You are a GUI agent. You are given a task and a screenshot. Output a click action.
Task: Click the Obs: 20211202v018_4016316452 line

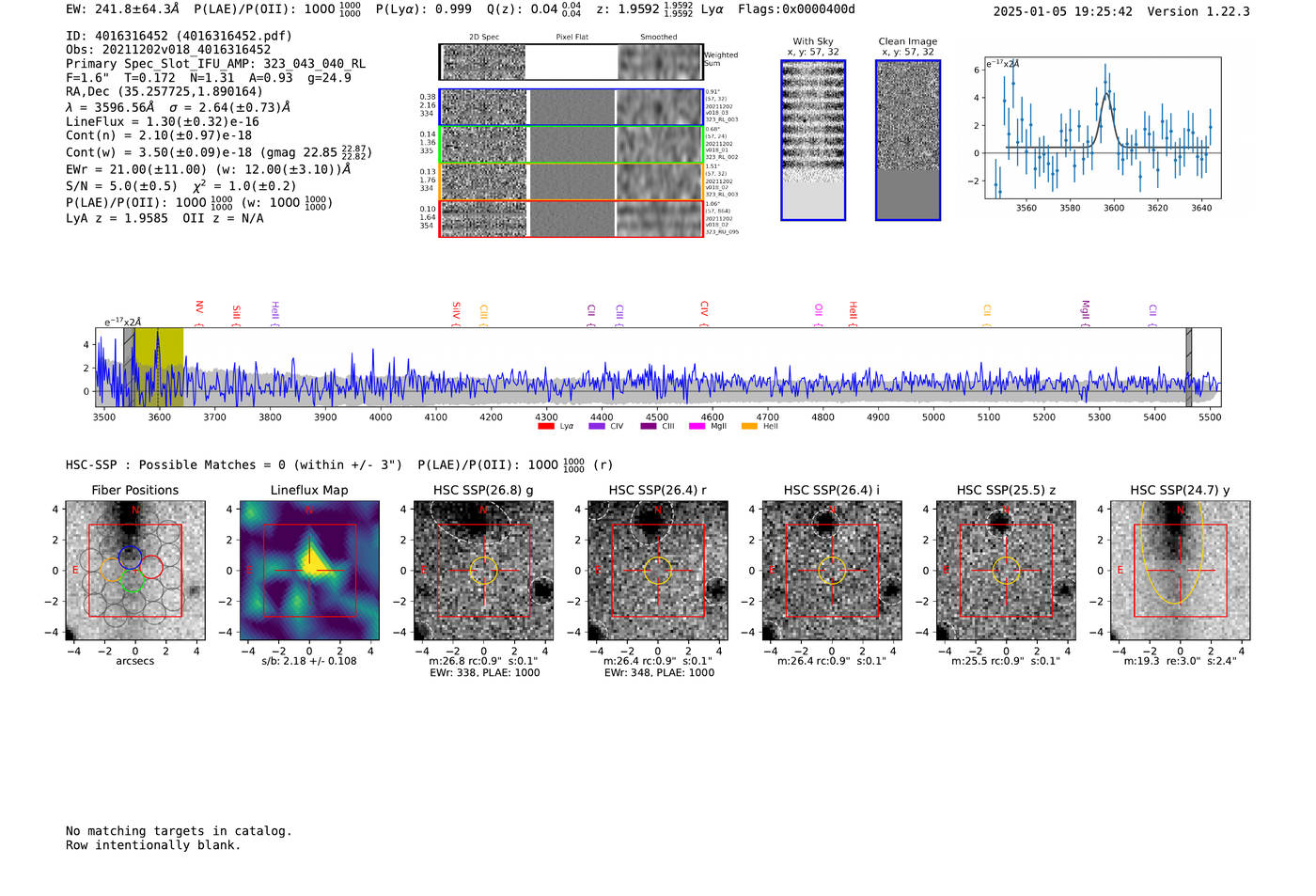point(168,50)
